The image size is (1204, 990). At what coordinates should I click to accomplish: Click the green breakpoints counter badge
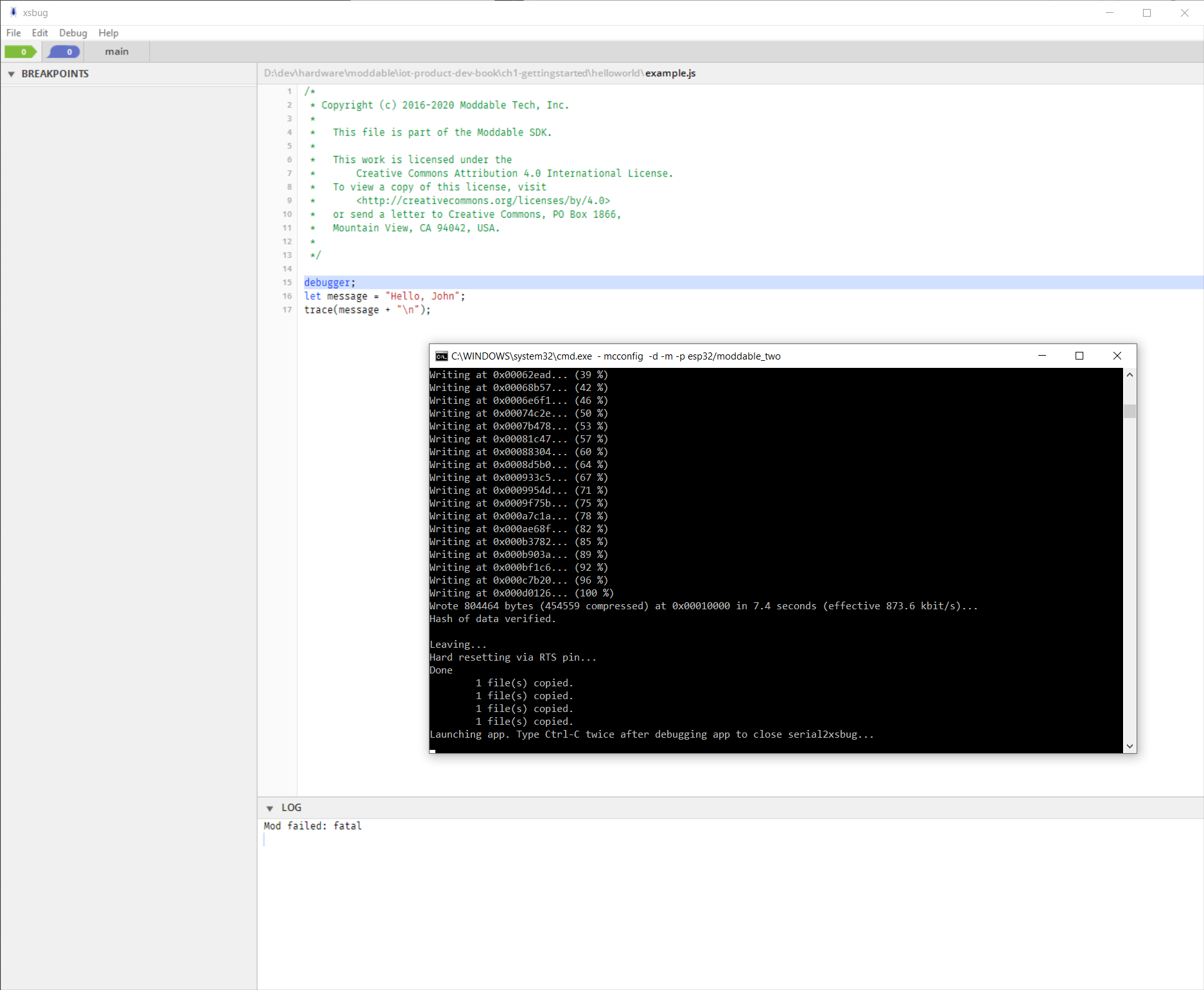21,52
